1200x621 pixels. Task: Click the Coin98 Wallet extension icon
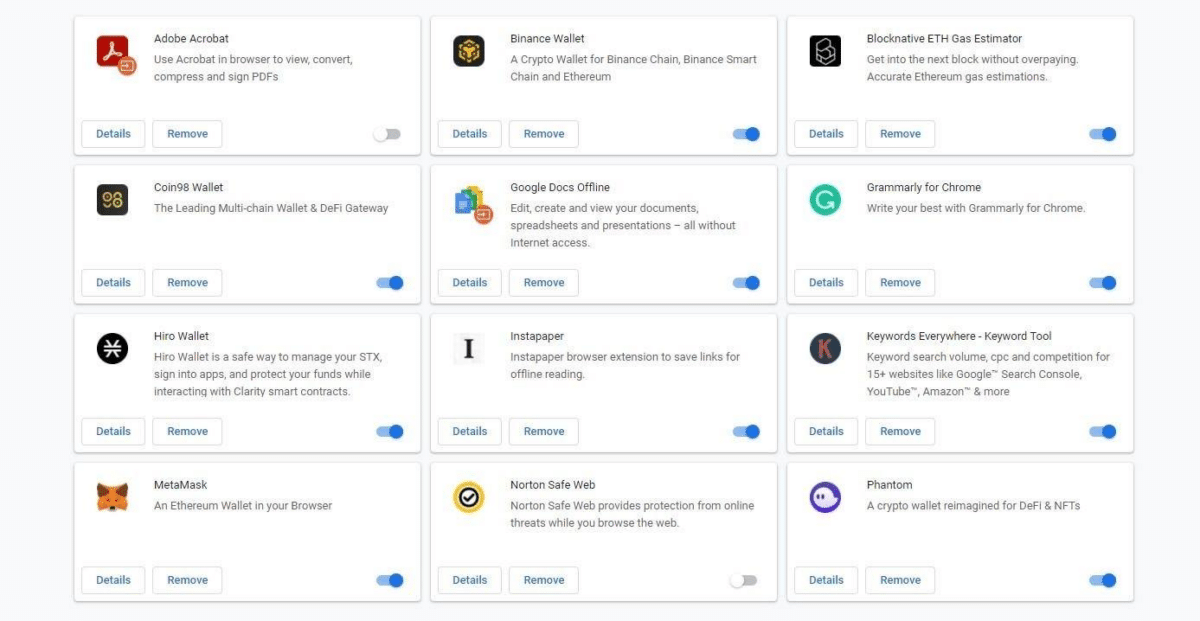[112, 200]
